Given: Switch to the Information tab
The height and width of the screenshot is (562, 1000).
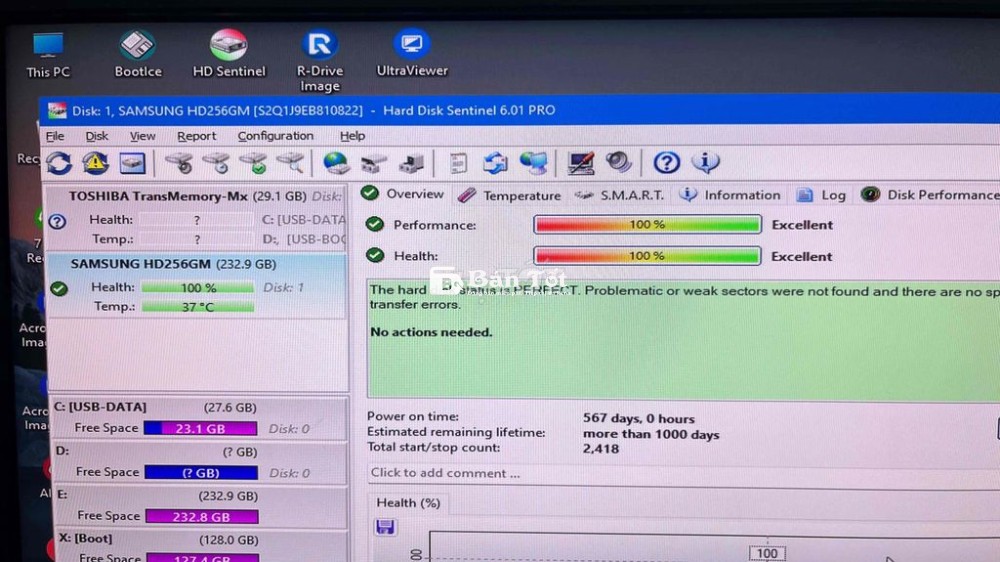Looking at the screenshot, I should coord(730,195).
